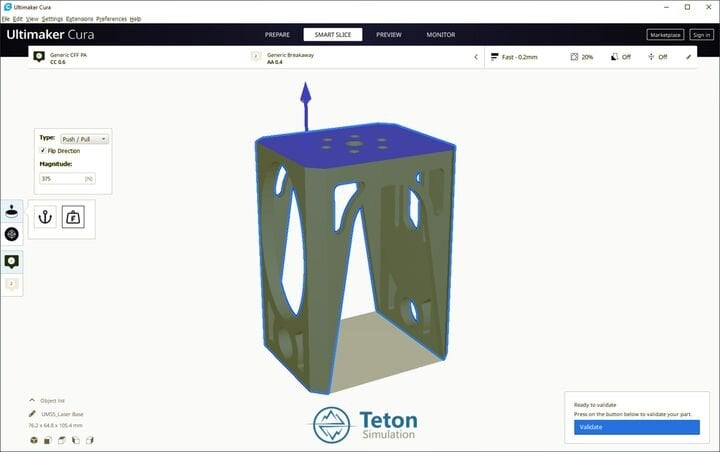Click the black circular tool icon in sidebar
This screenshot has width=720, height=452.
[x=12, y=234]
